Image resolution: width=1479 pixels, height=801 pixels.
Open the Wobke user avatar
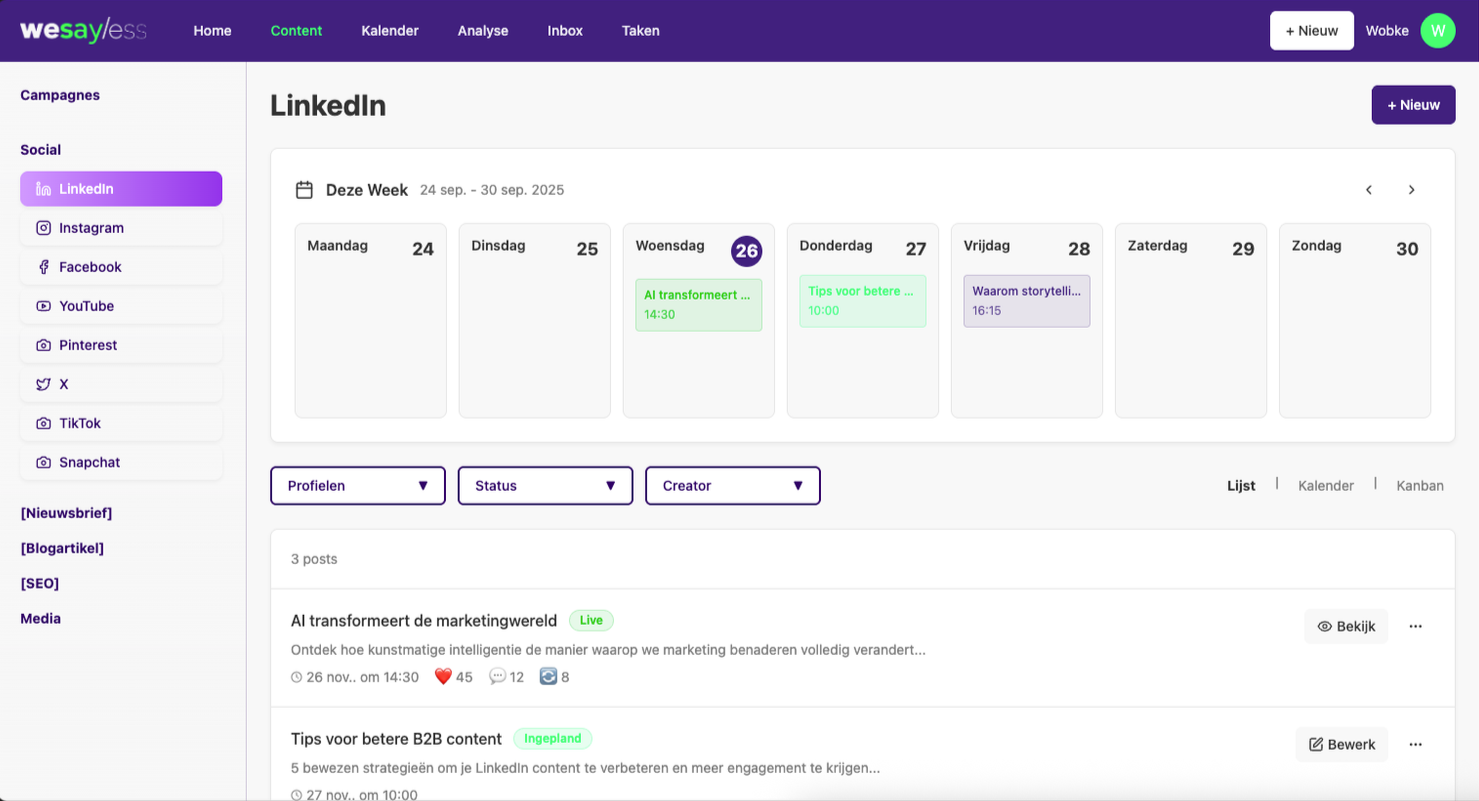(1437, 31)
